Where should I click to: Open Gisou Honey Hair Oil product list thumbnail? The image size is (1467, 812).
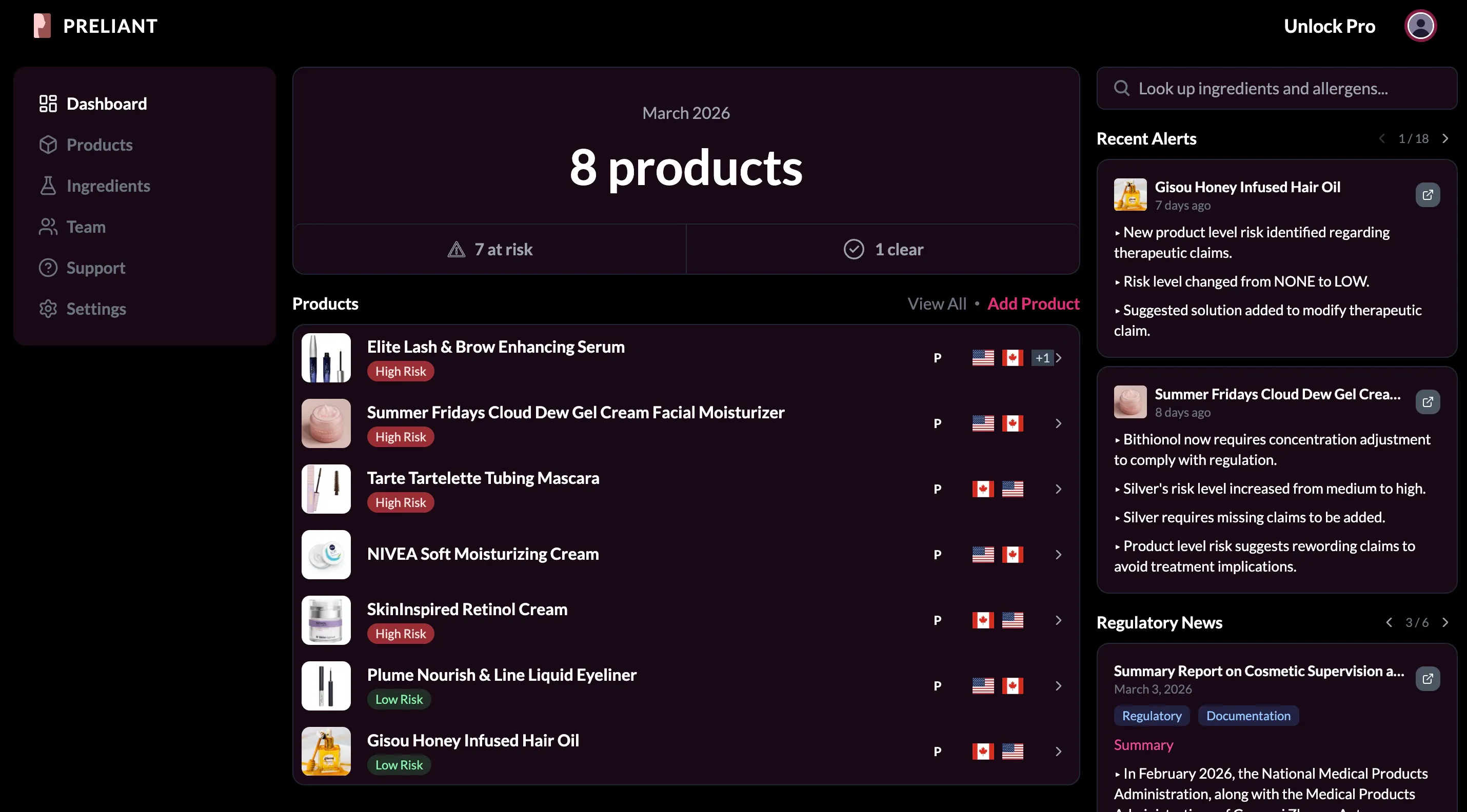326,752
